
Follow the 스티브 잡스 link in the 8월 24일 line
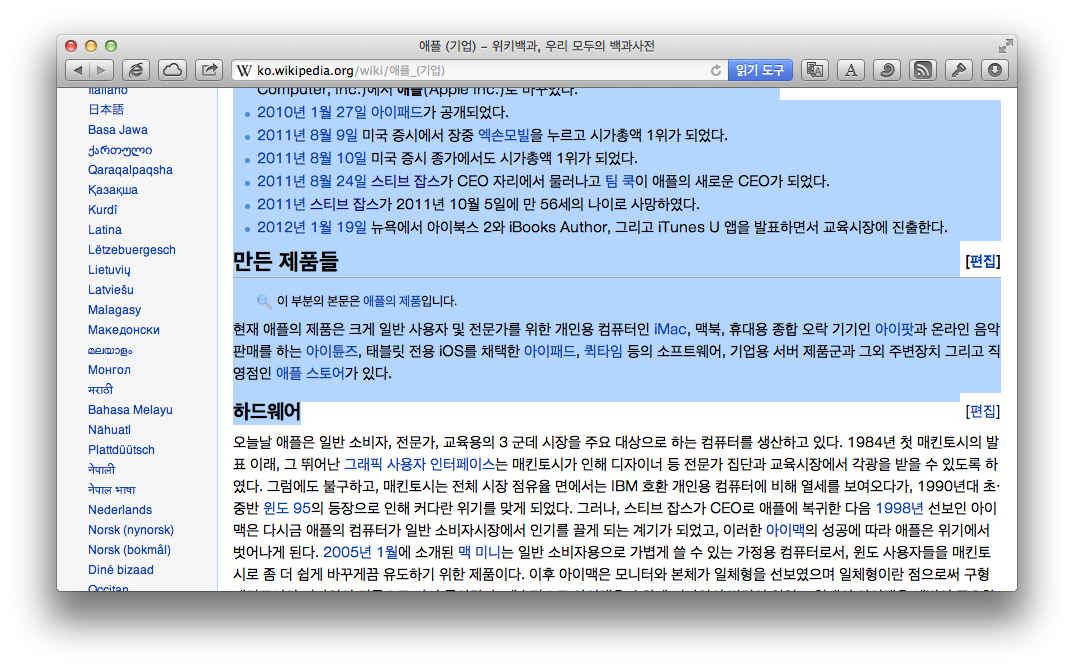point(405,181)
